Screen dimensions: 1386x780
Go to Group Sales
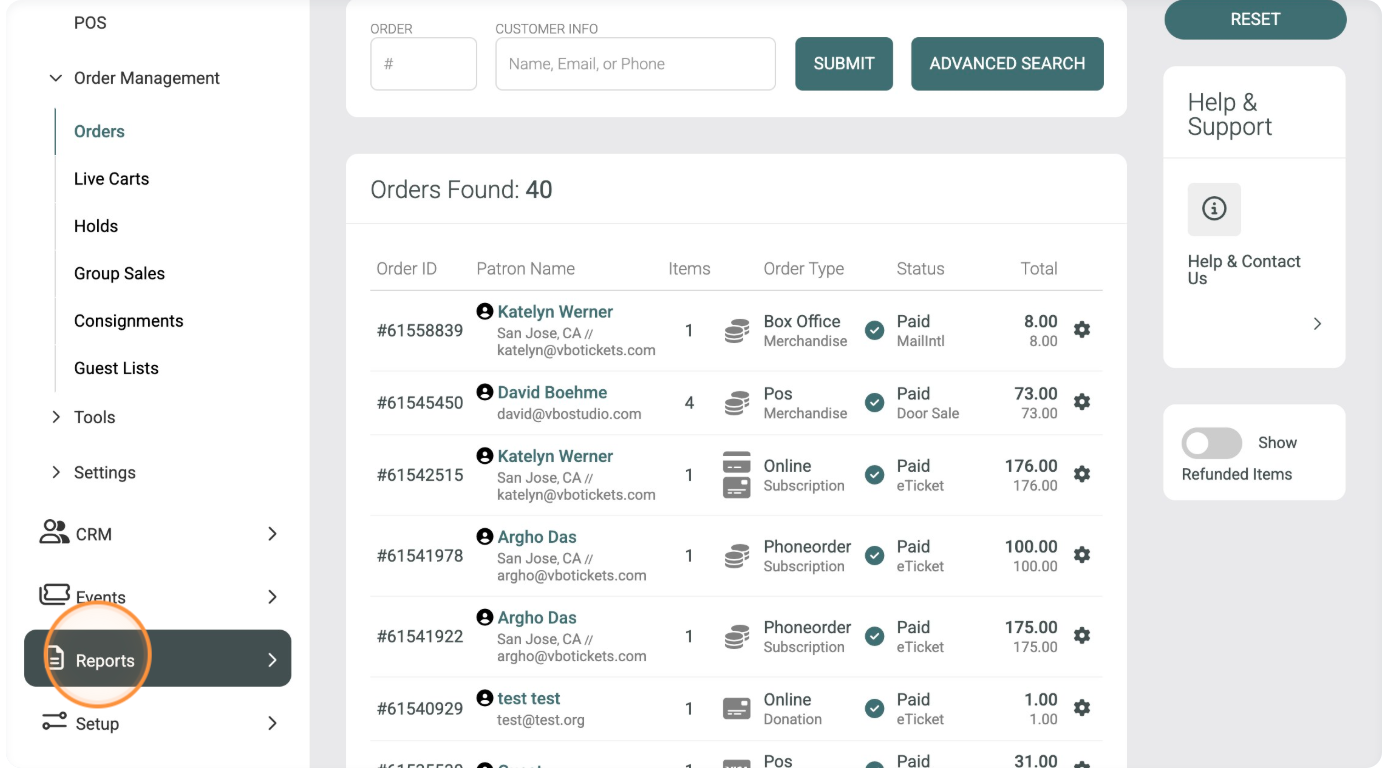pos(119,273)
